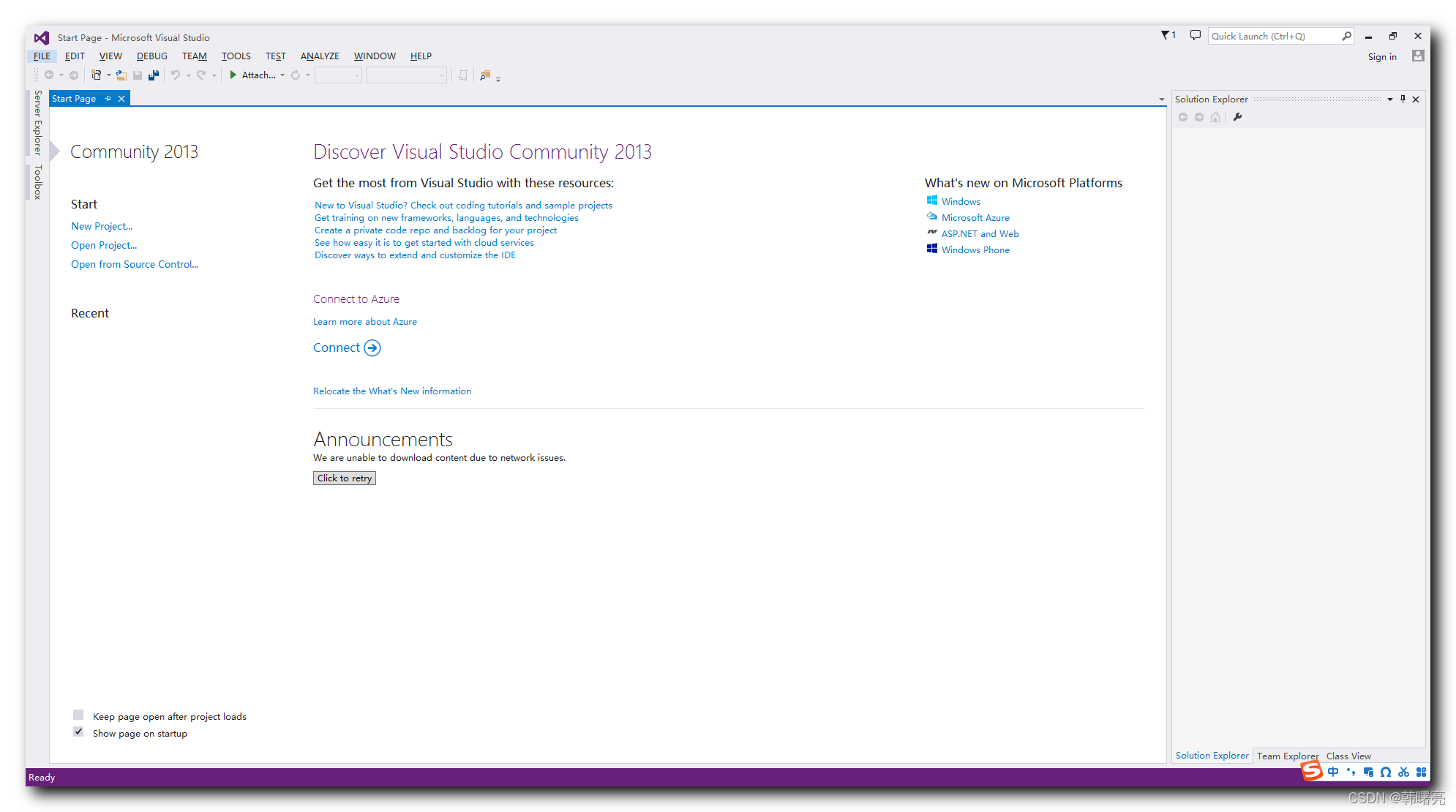Click Solution Explorer Home icon
Screen dimensions: 1456x812
(1215, 117)
